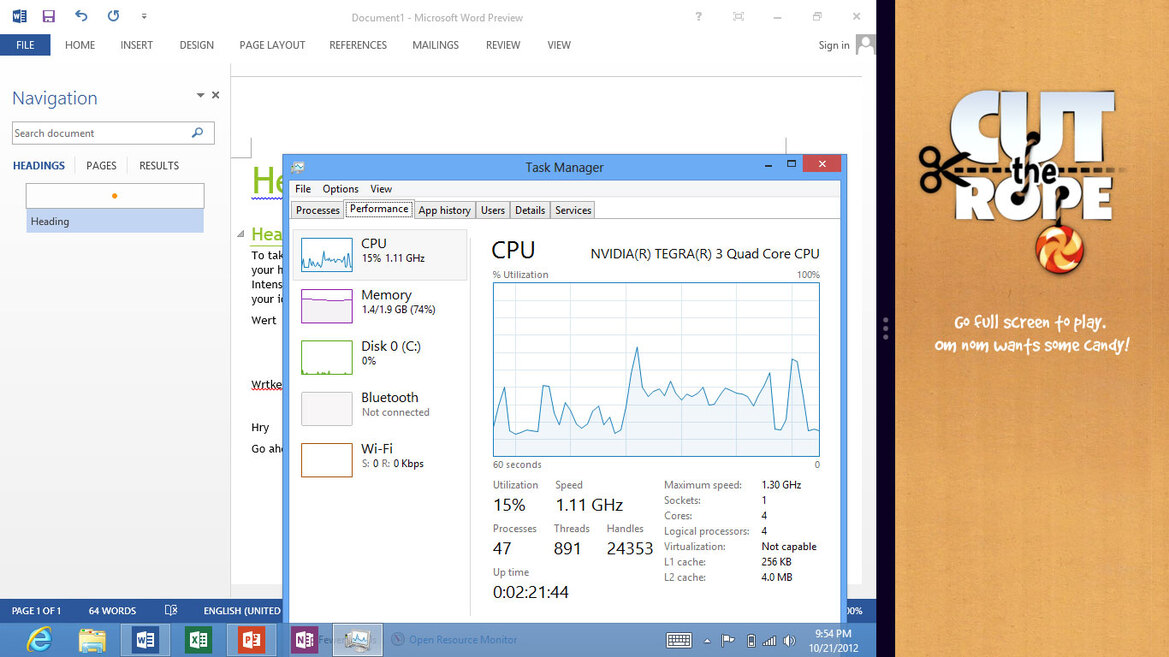Image resolution: width=1169 pixels, height=657 pixels.
Task: Open the Users tab in Task Manager
Action: click(x=493, y=210)
